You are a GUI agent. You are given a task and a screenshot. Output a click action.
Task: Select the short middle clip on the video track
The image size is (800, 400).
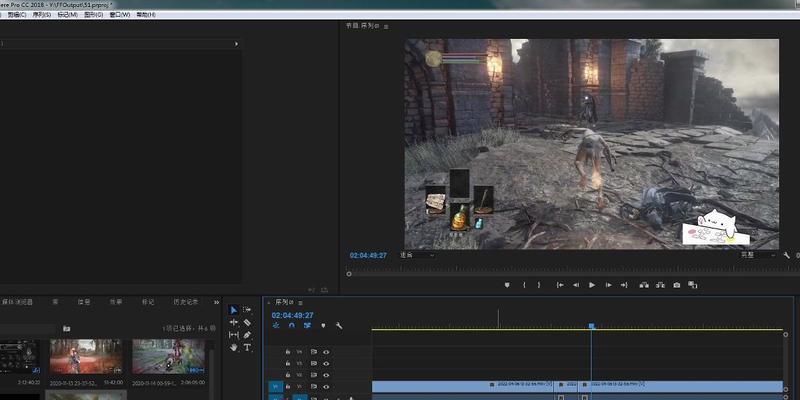(x=566, y=386)
